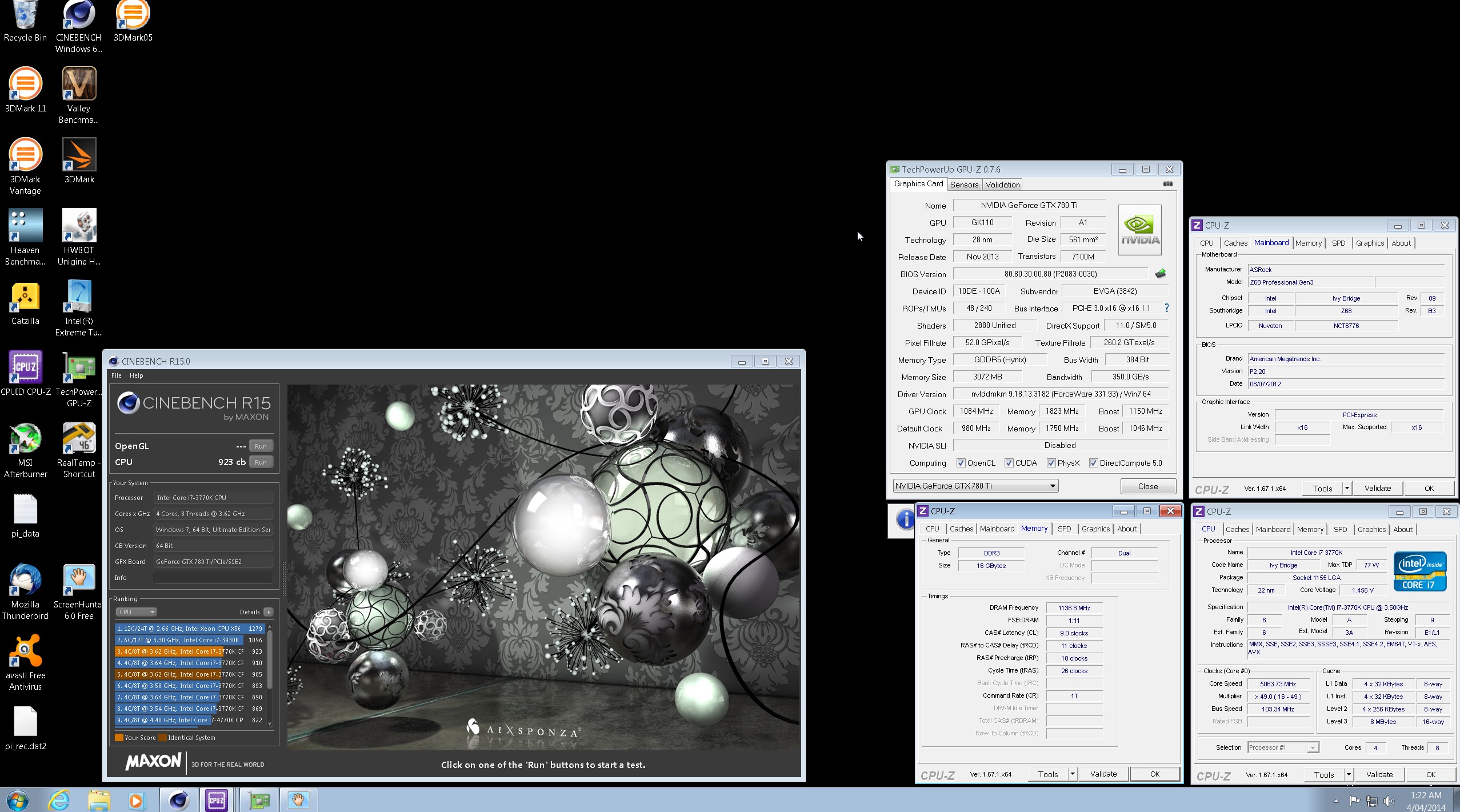The image size is (1460, 812).
Task: Open the HWBOT Unigine Heaven shortcut
Action: point(79,237)
